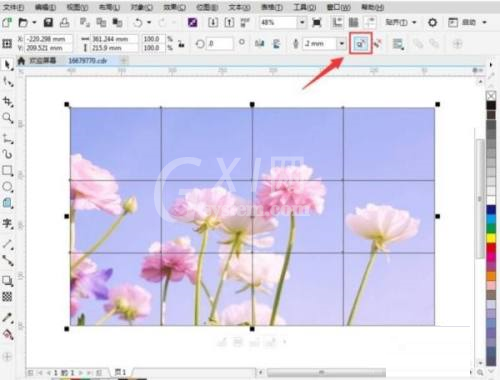Switch to the 16679770.cdr document tab
Viewport: 500px width, 380px height.
coord(87,60)
